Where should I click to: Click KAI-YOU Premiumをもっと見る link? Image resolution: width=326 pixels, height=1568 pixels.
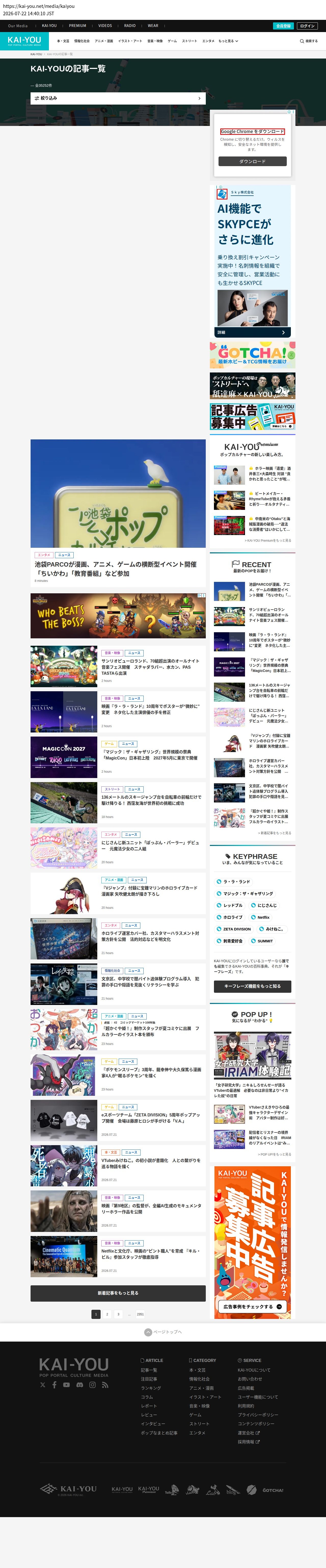pyautogui.click(x=268, y=541)
